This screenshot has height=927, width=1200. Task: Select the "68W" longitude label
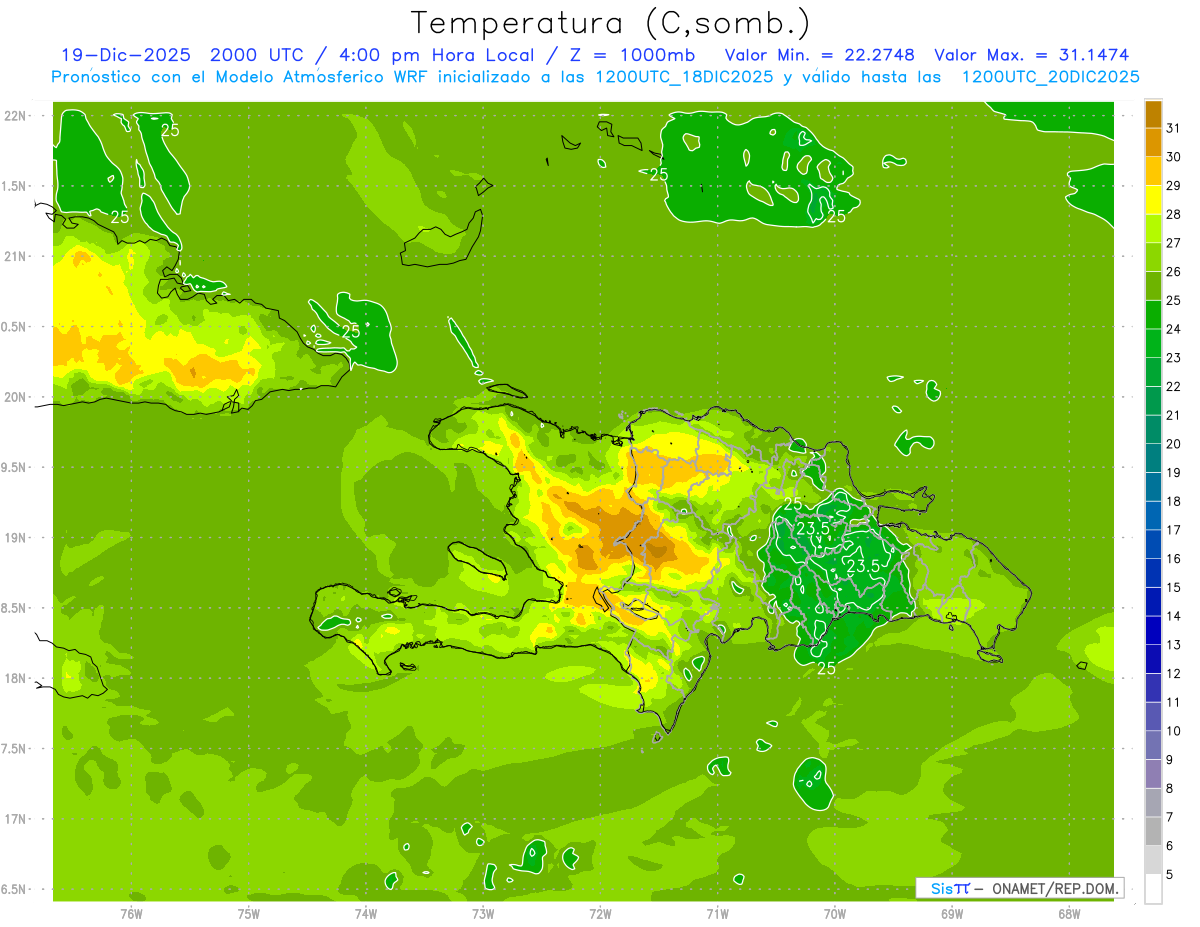pos(1069,914)
